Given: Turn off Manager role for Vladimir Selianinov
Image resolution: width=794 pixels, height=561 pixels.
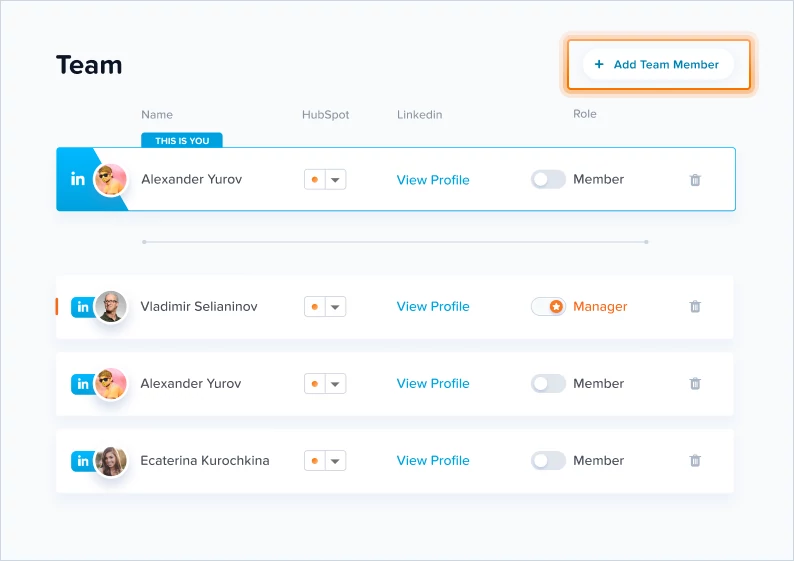Looking at the screenshot, I should 548,306.
